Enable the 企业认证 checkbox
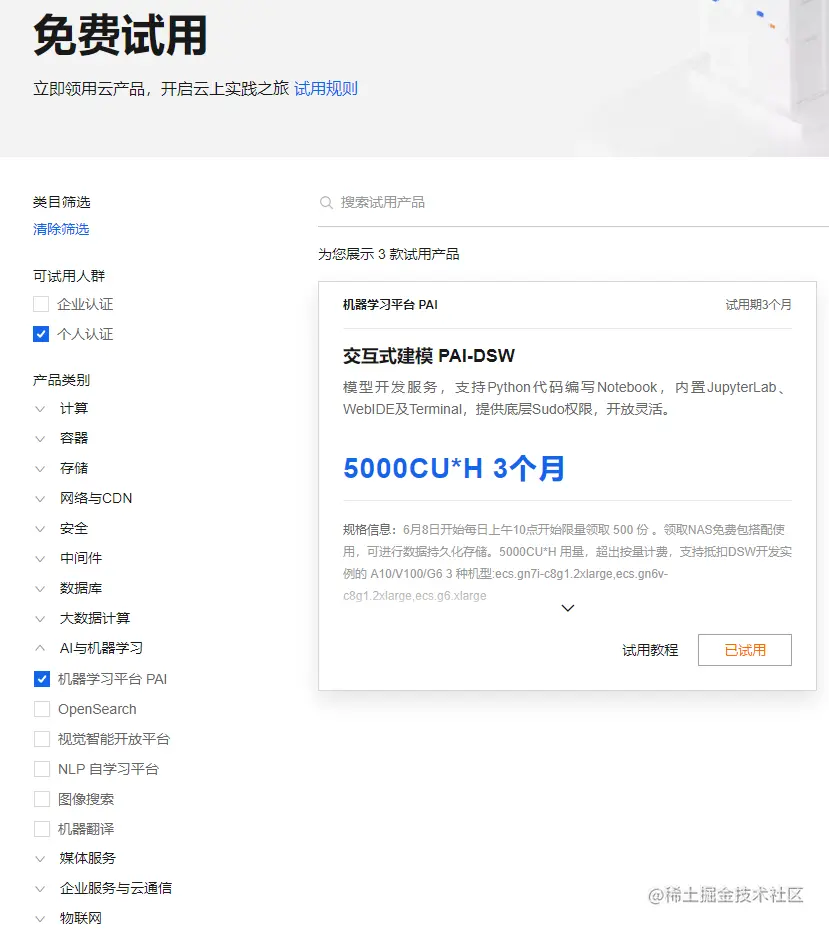829x930 pixels. point(41,304)
